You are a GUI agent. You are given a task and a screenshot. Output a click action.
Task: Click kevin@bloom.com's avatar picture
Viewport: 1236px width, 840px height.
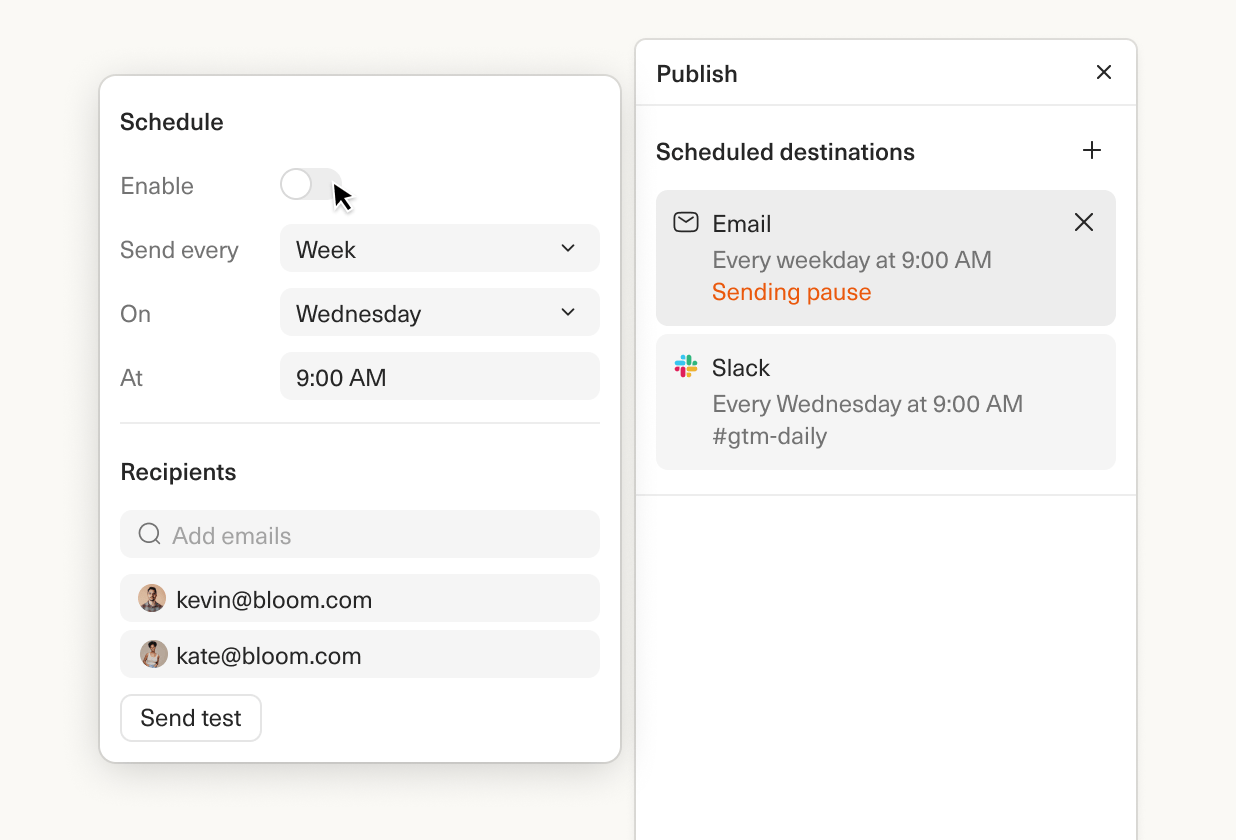[x=152, y=598]
